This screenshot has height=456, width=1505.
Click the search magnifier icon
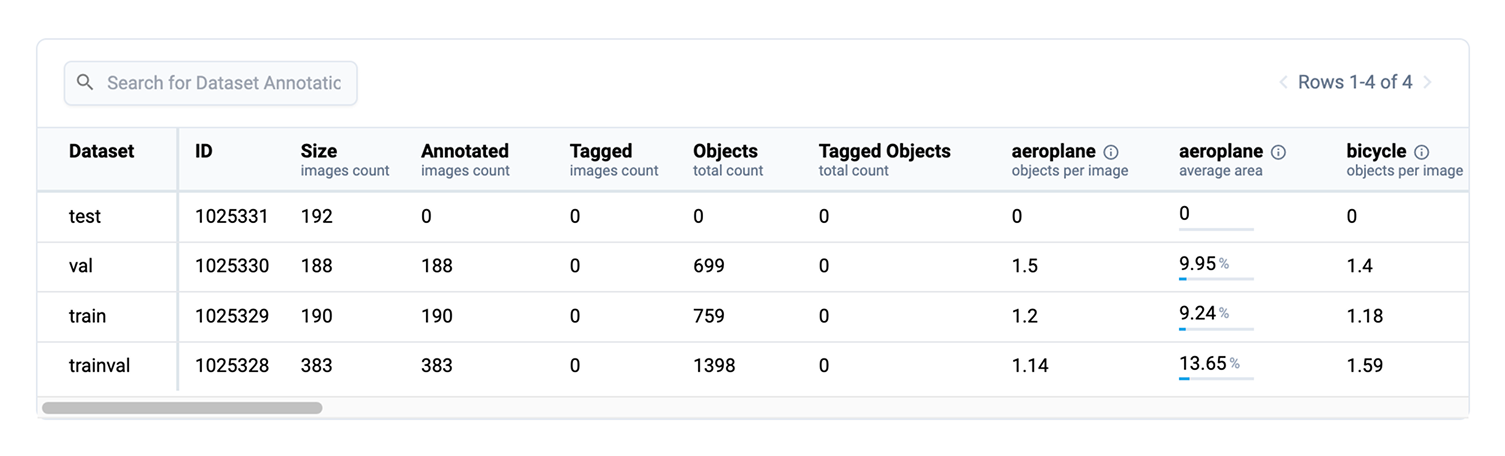point(85,83)
